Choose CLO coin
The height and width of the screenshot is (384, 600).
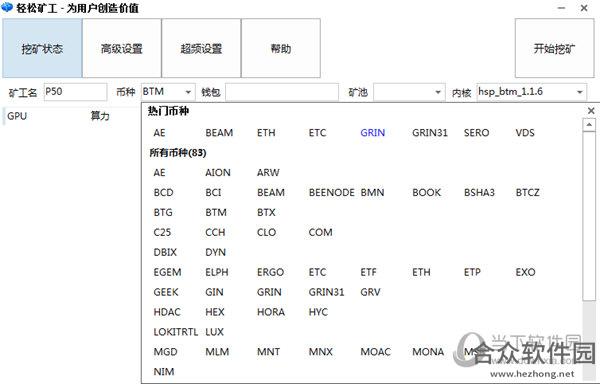click(266, 232)
